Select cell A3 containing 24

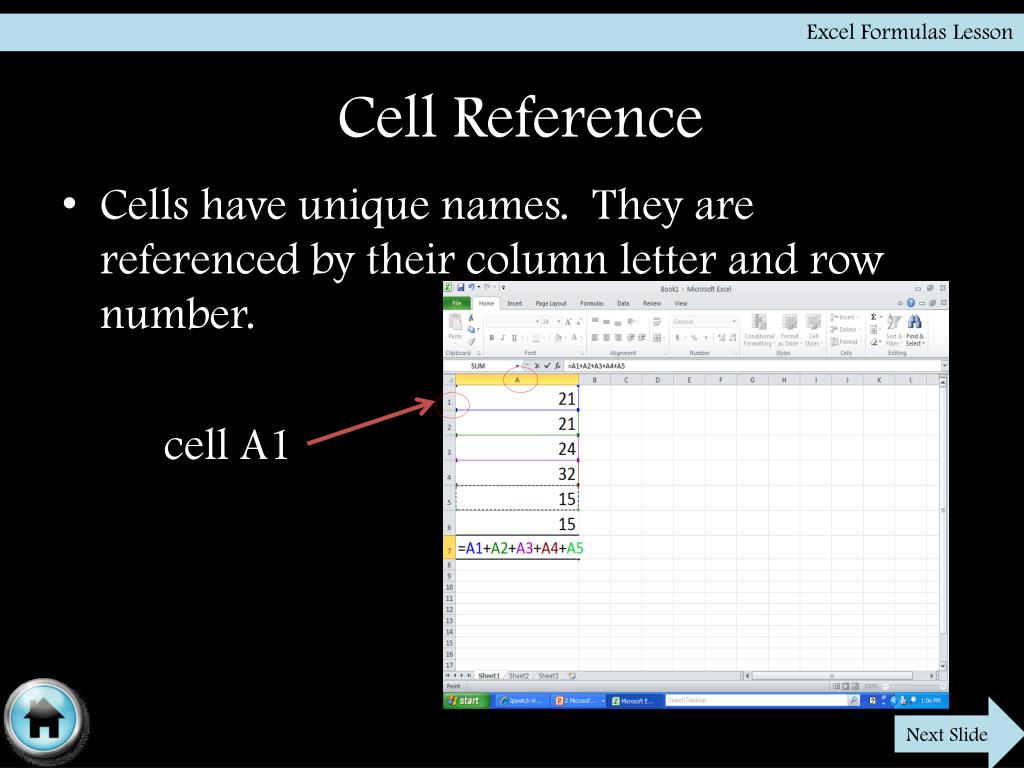[x=517, y=449]
